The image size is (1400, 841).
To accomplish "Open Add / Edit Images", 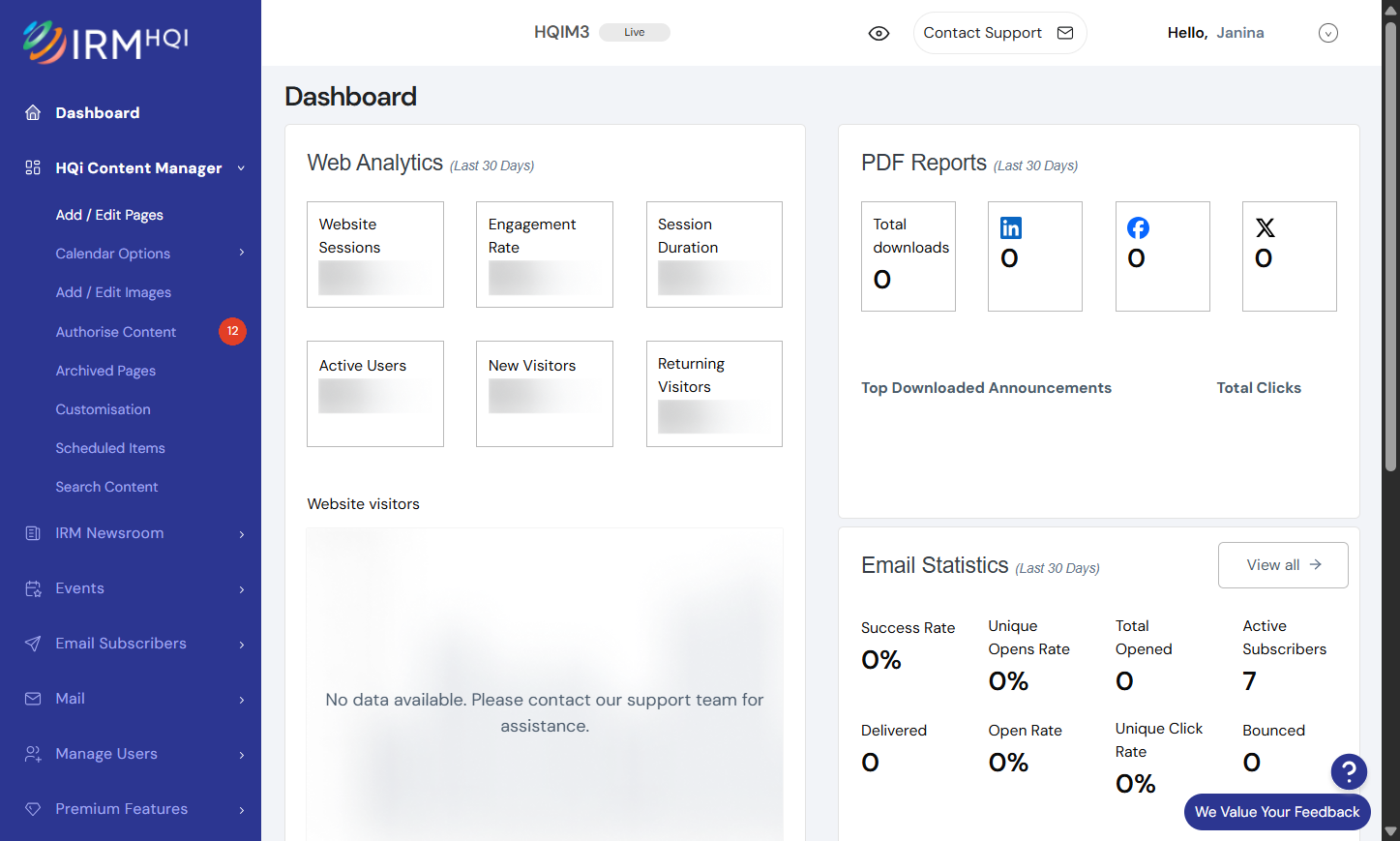I will click(113, 292).
